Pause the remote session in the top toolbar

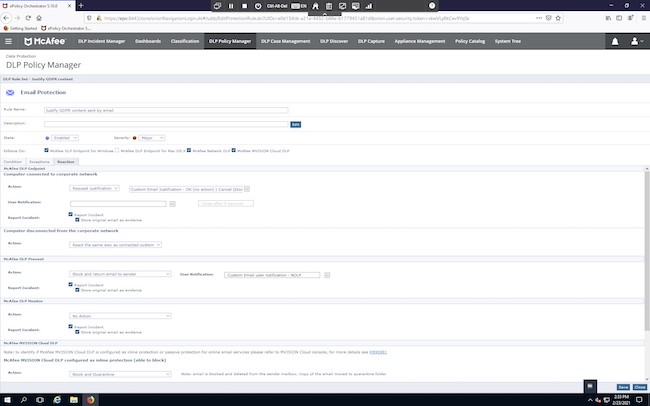231,6
